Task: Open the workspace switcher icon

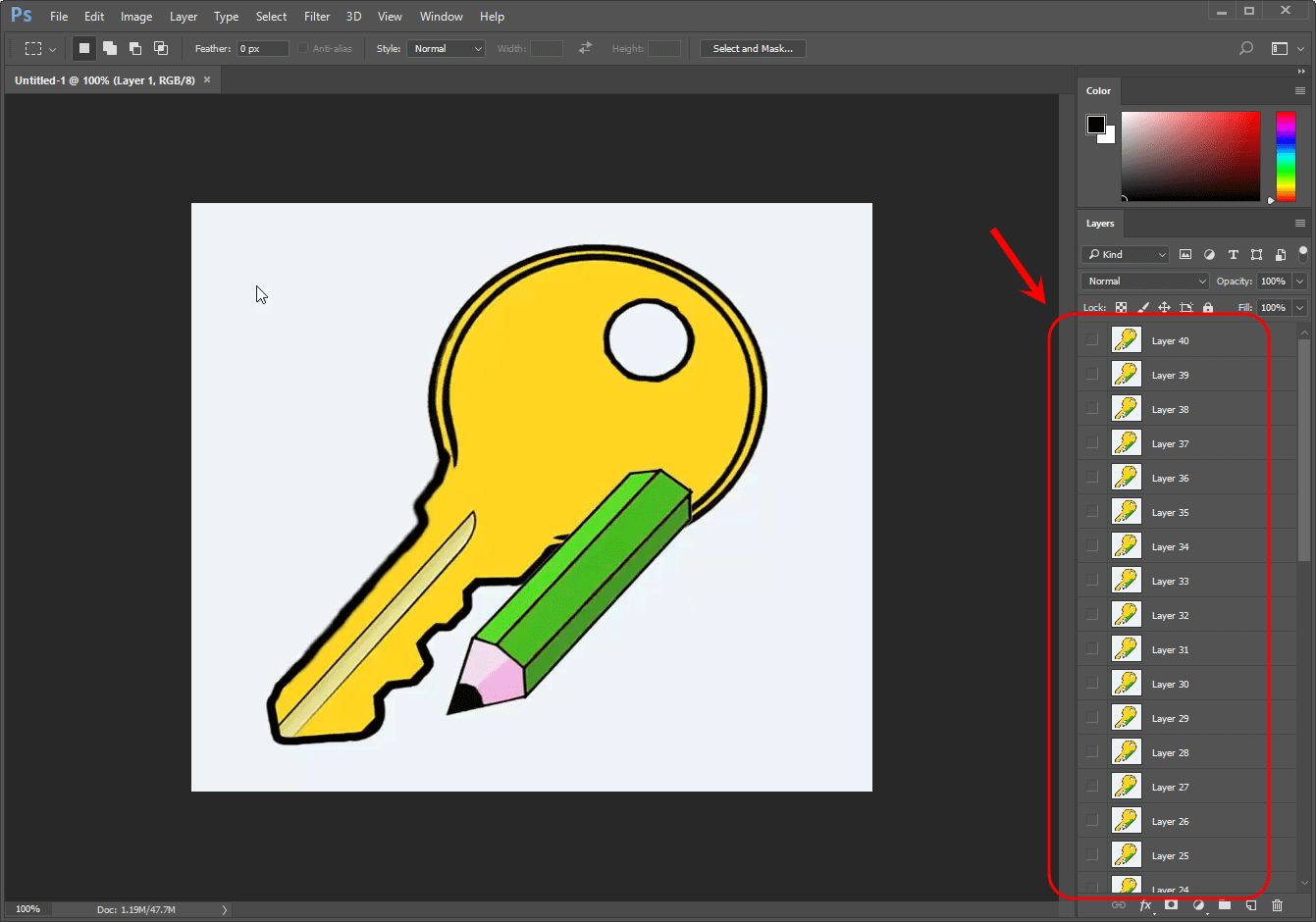Action: click(x=1280, y=48)
